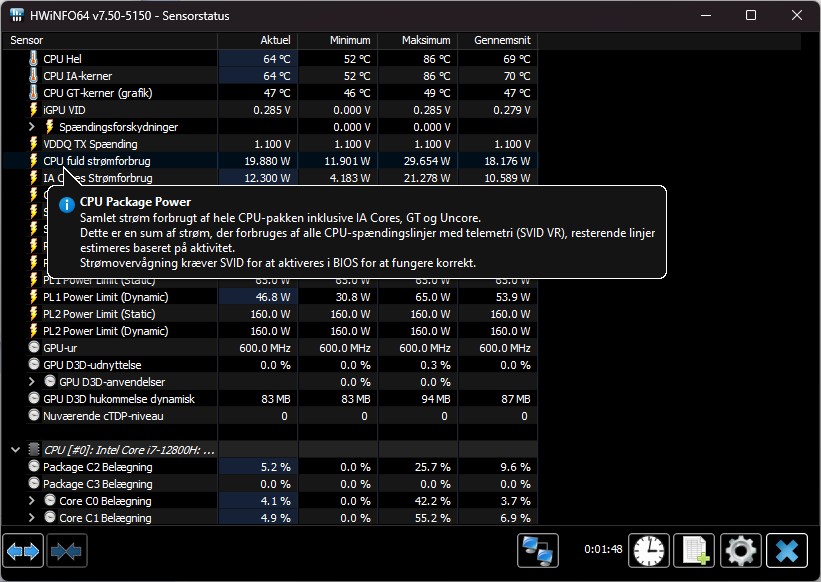Select the GPU D3D hukommelse dynamisk row
This screenshot has height=582, width=821.
coord(118,399)
